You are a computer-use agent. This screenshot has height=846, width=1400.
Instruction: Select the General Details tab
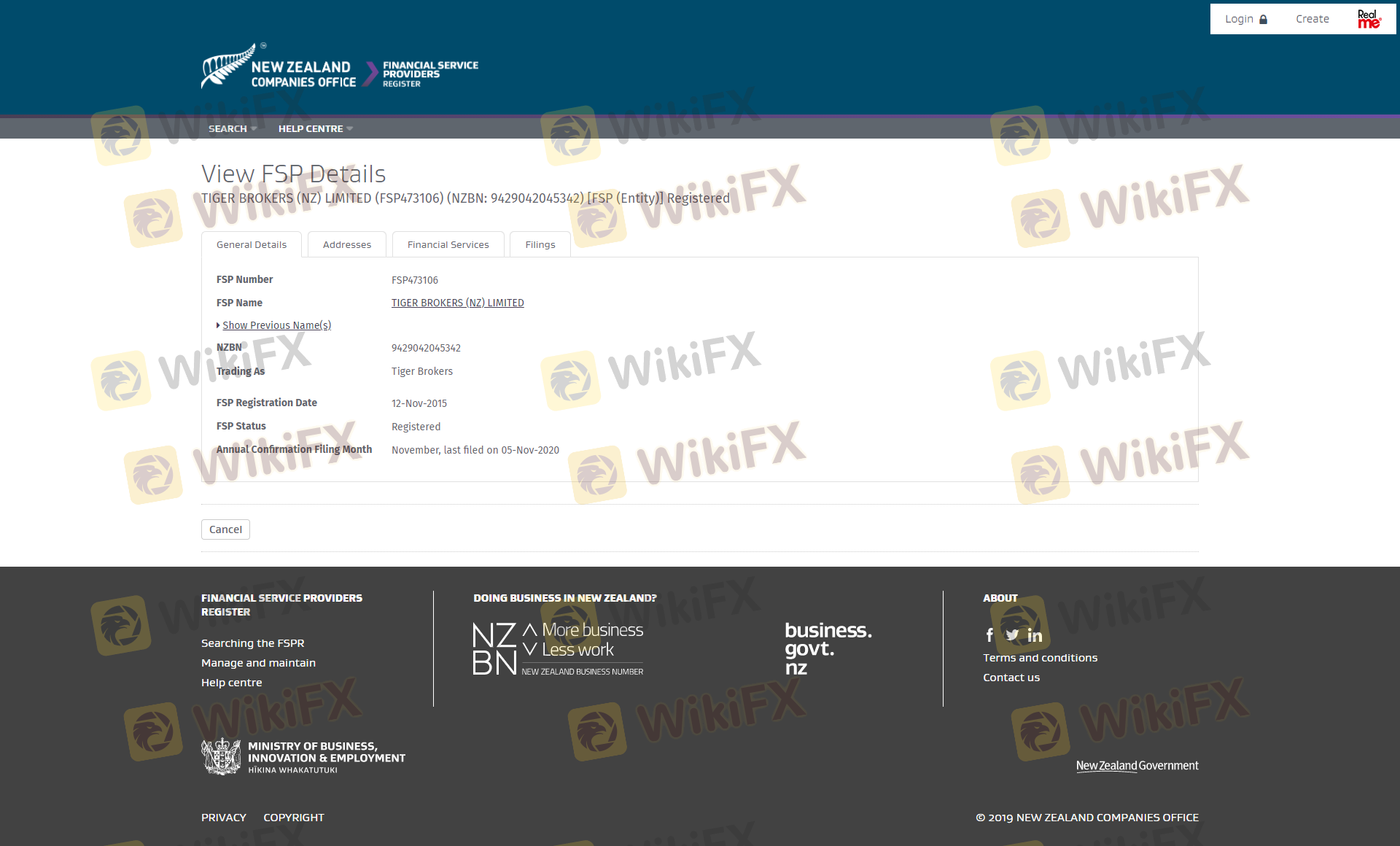(252, 244)
